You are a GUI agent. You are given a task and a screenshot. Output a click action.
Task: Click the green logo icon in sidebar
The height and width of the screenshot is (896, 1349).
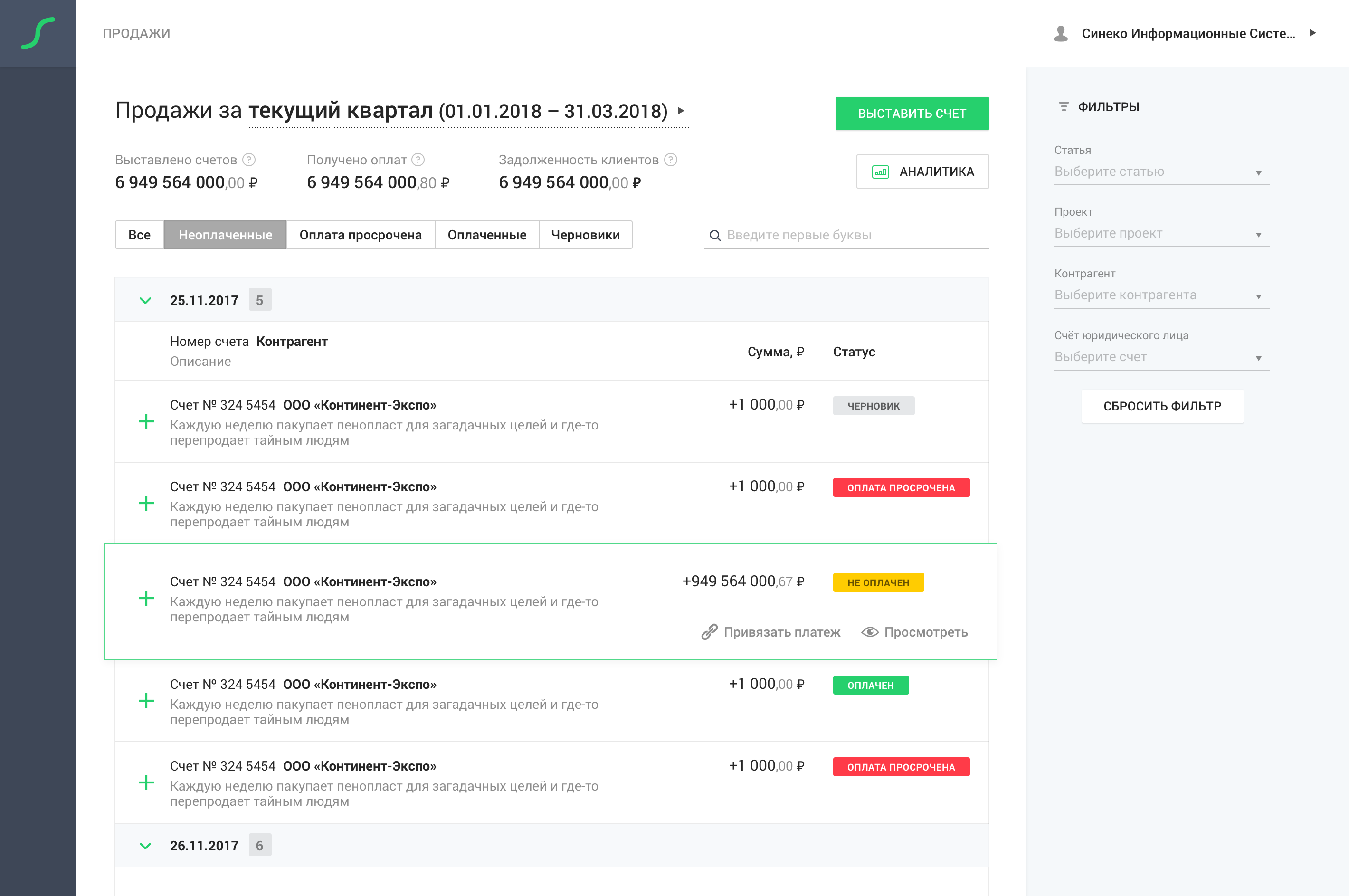(x=38, y=33)
